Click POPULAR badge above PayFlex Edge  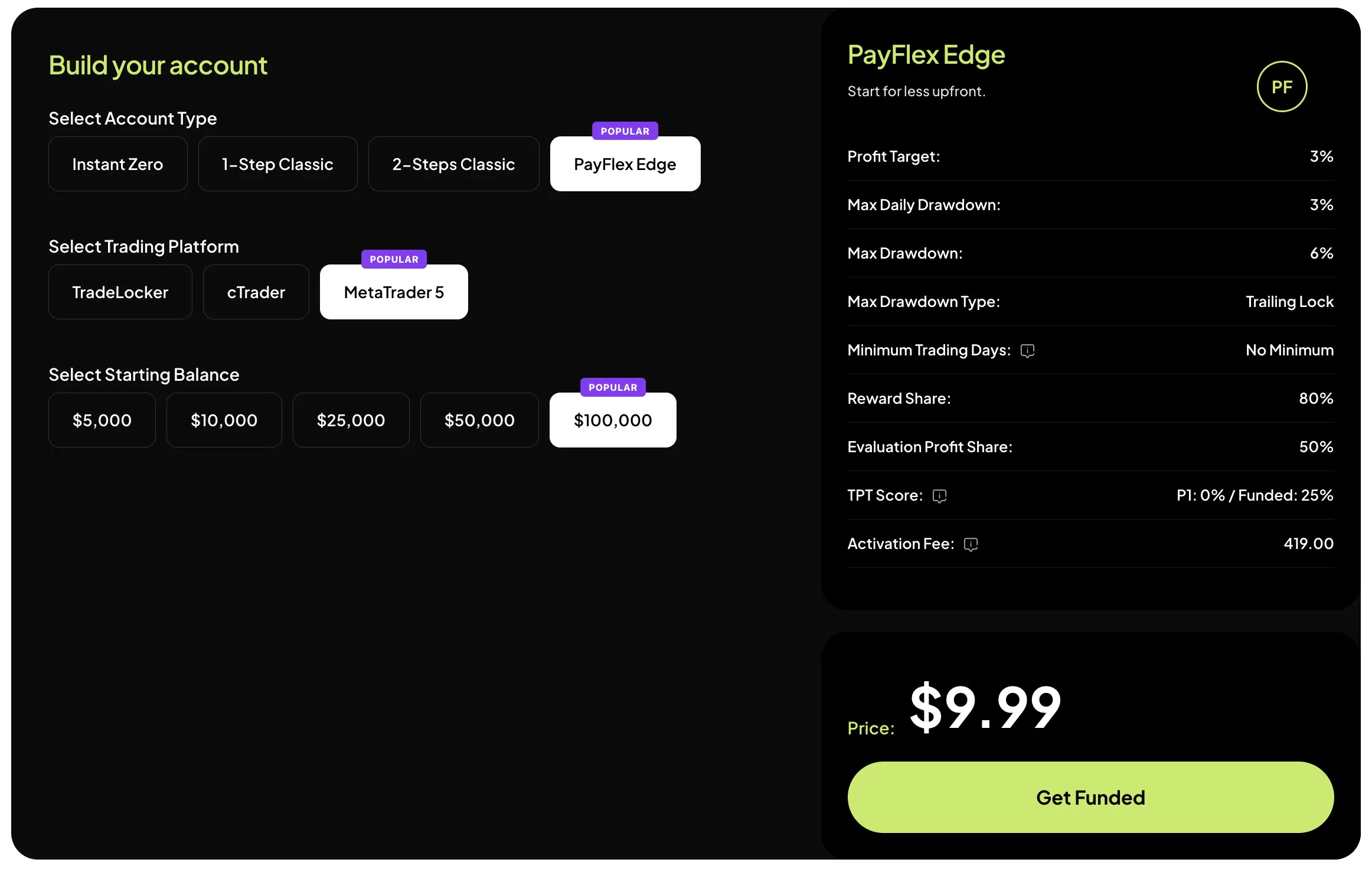pos(625,131)
